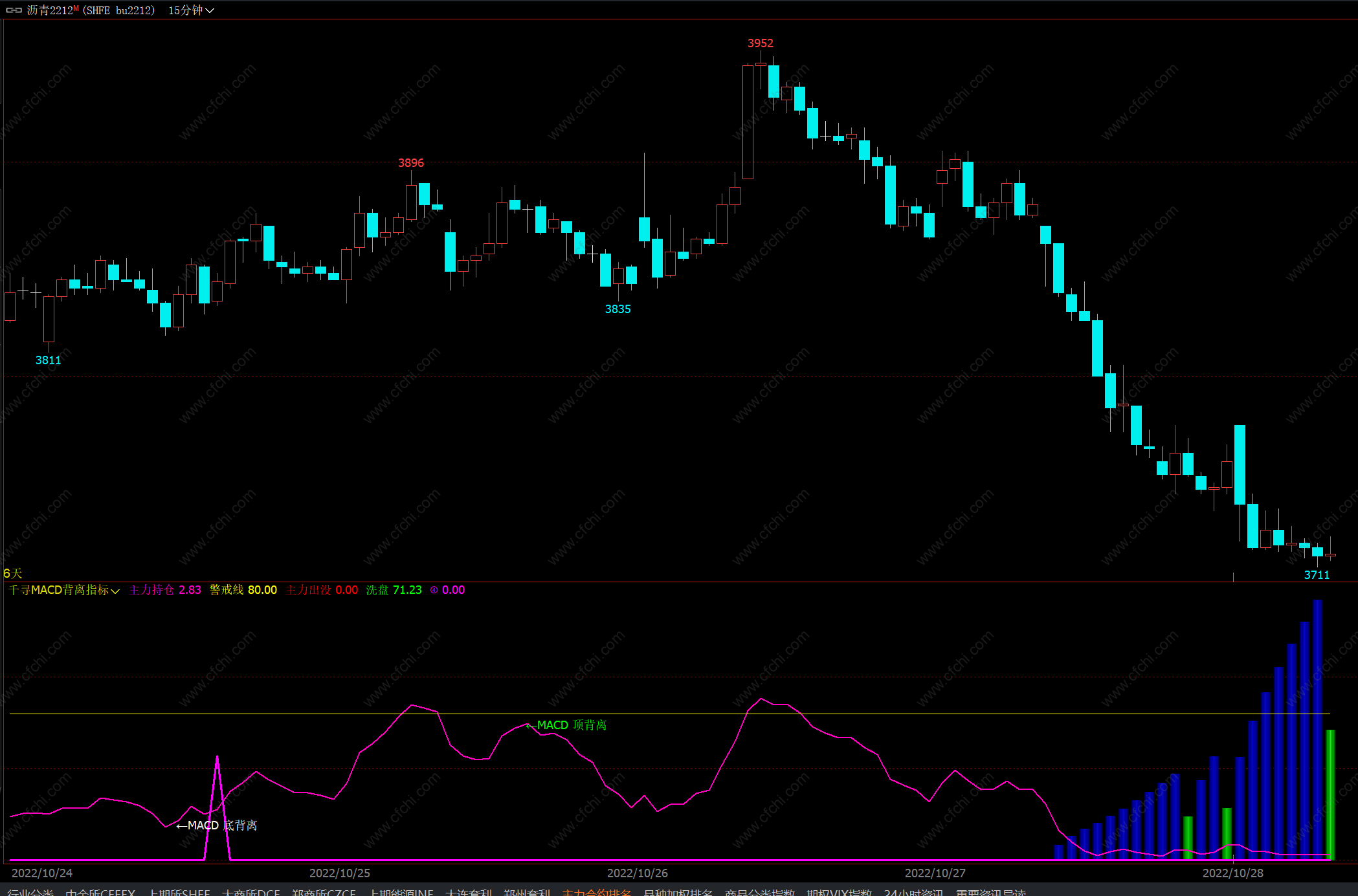Click the 6天 period label
Viewport: 1358px width, 896px height.
tap(13, 574)
